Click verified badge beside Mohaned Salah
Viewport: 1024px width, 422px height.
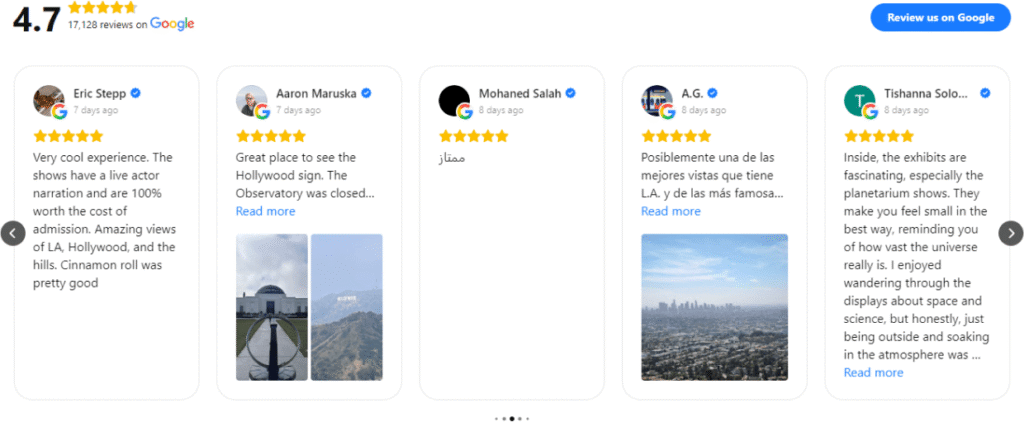(x=570, y=93)
